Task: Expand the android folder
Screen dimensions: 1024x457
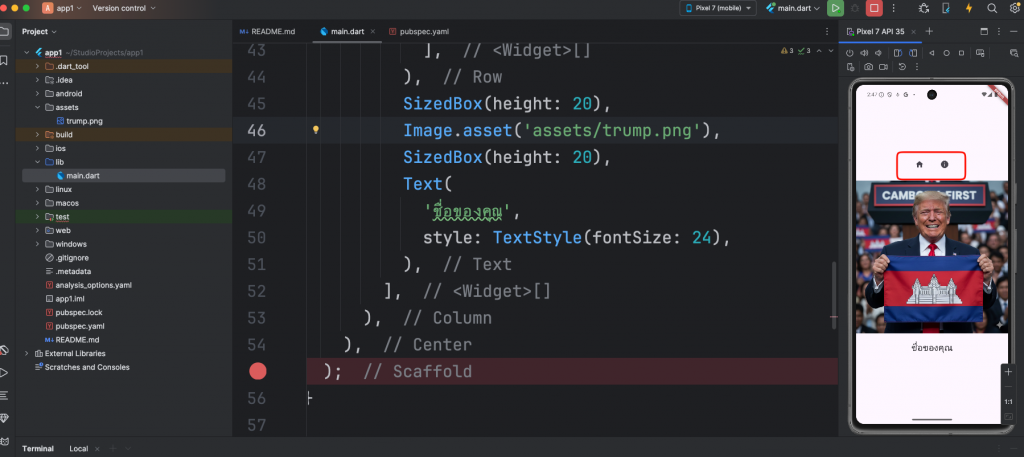Action: 38,93
